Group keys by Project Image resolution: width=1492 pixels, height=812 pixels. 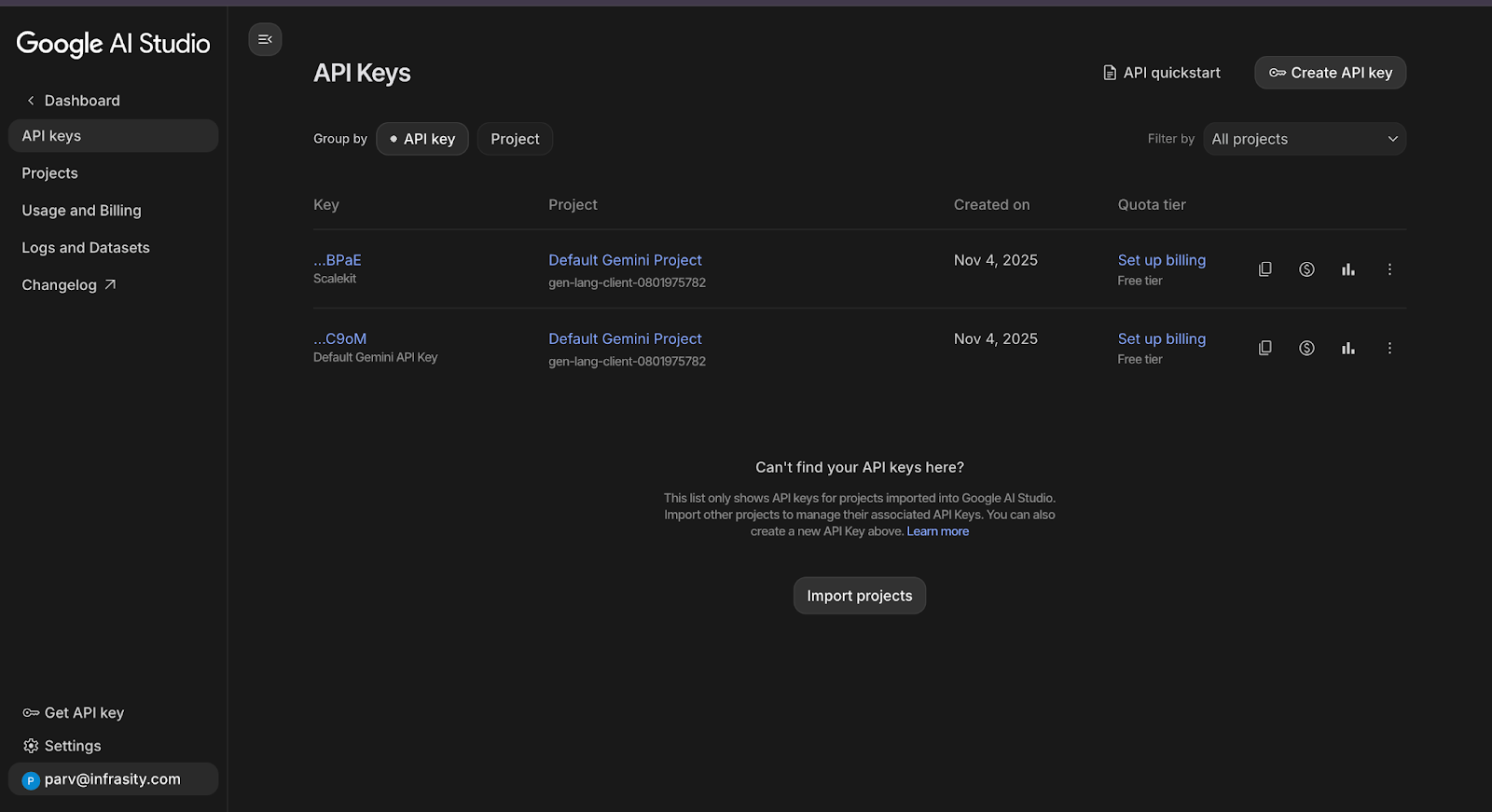coord(515,139)
